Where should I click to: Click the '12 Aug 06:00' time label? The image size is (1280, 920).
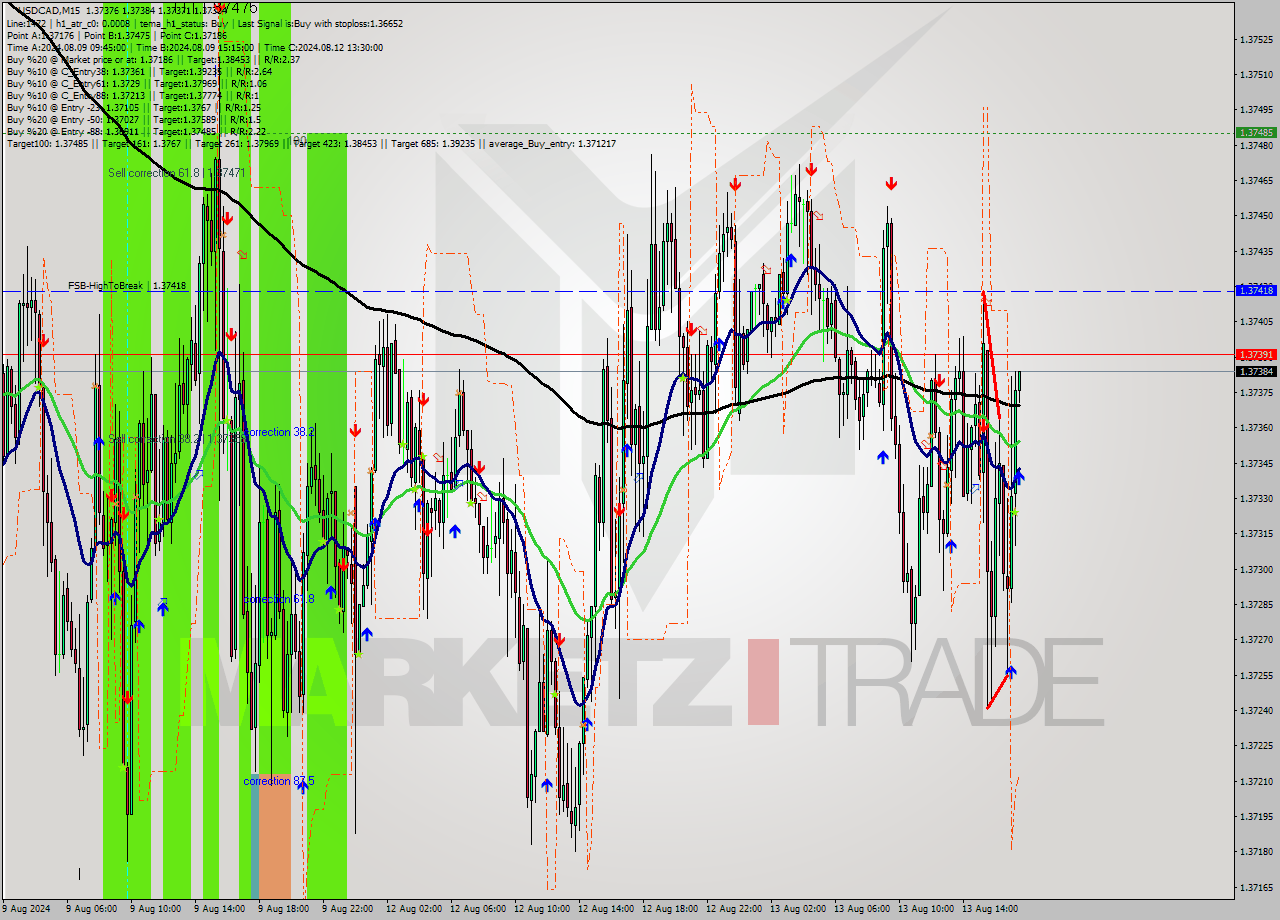477,909
